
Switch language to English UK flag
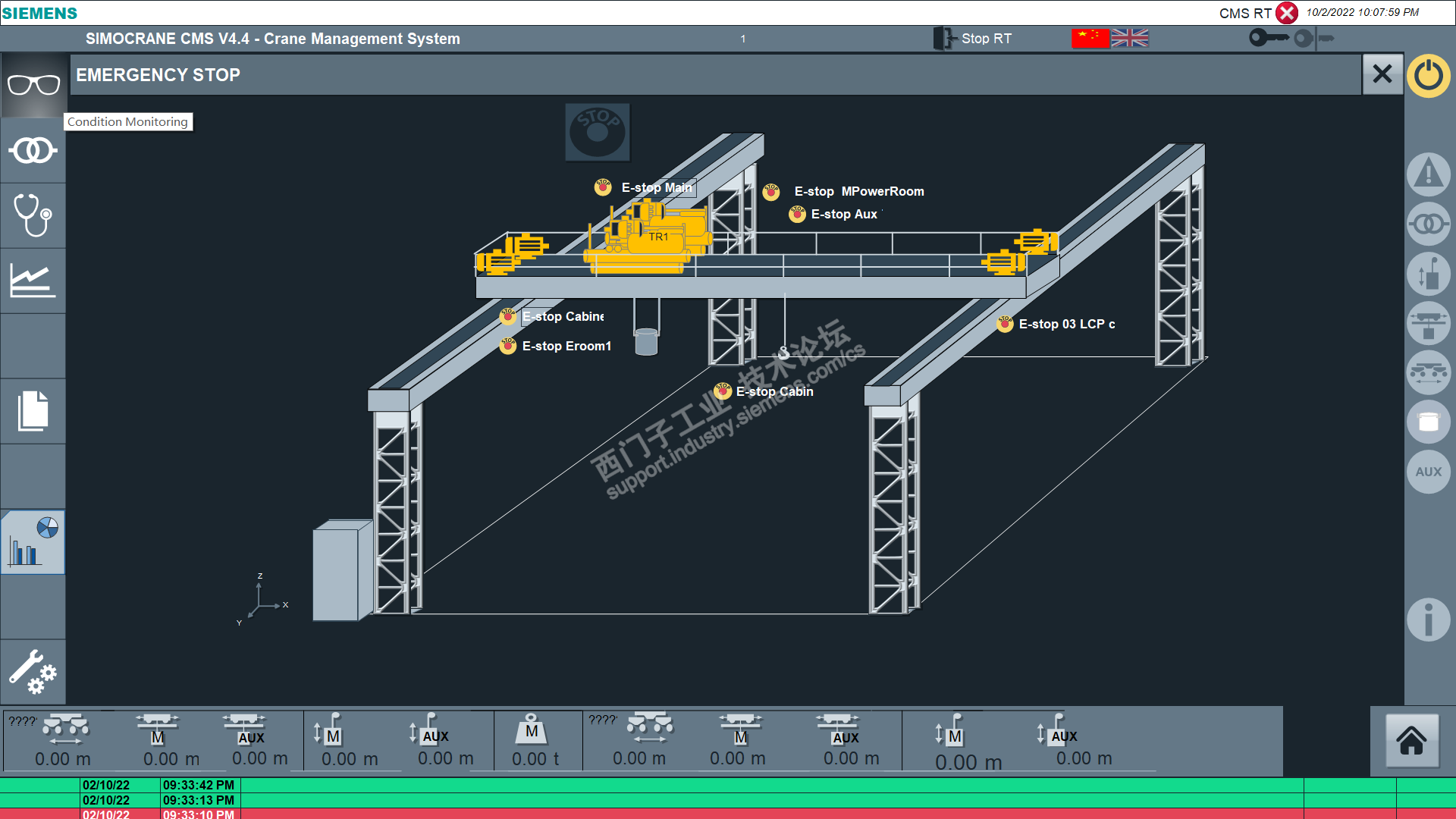click(x=1130, y=38)
